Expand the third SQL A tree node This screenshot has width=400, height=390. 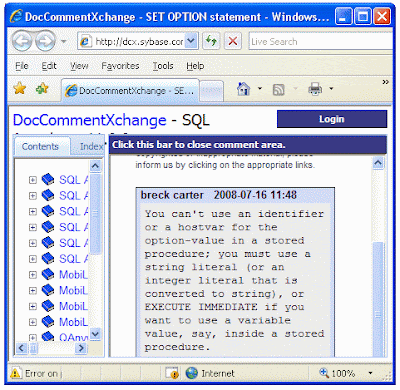[33, 212]
